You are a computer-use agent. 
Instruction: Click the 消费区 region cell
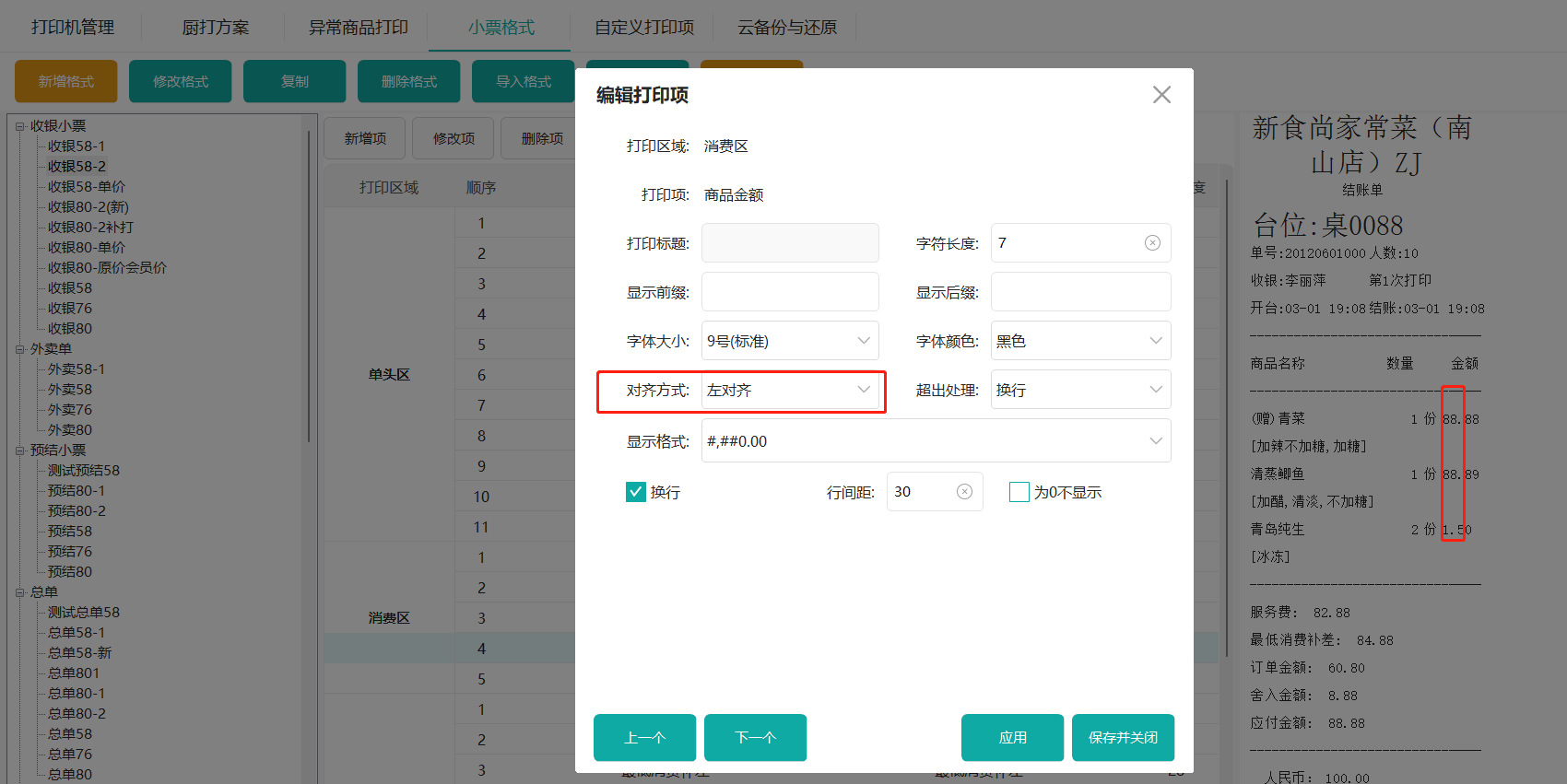coord(389,618)
